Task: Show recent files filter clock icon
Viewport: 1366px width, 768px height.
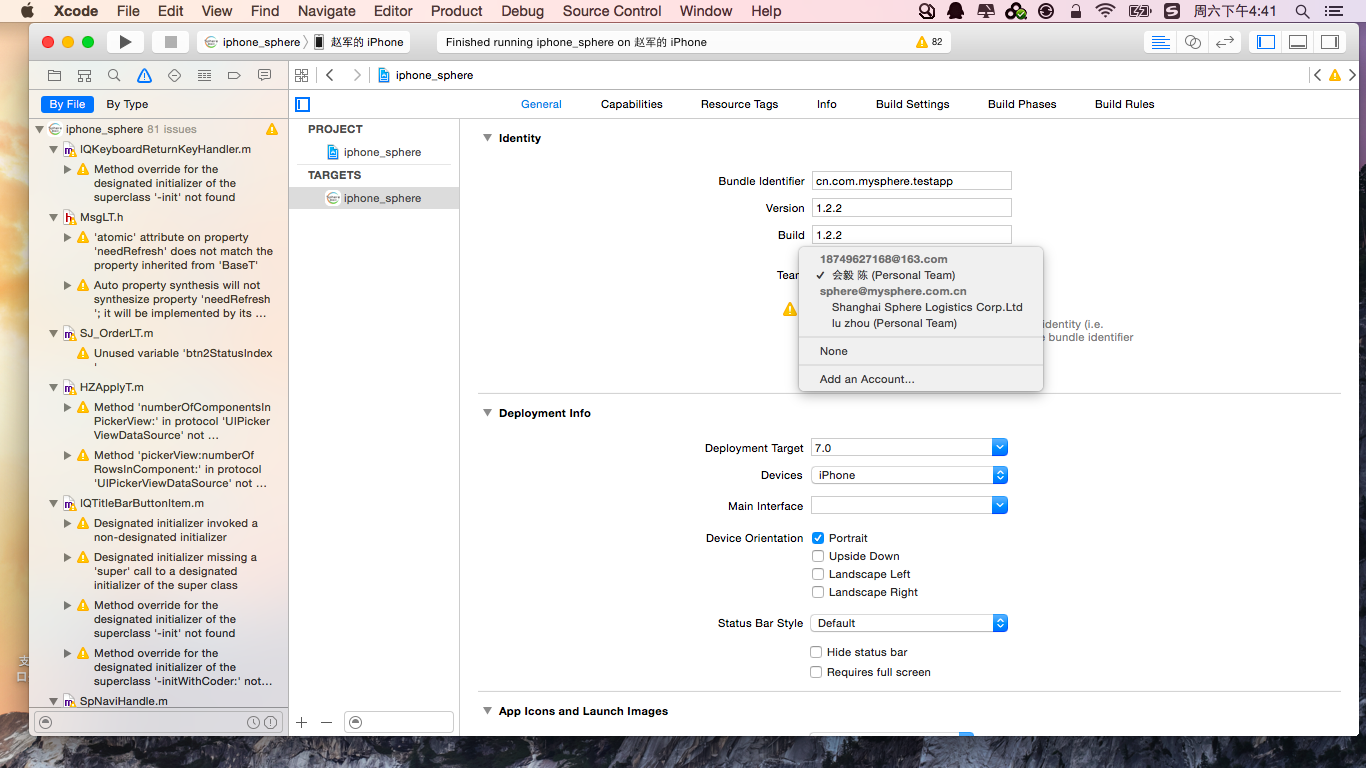Action: pyautogui.click(x=254, y=722)
